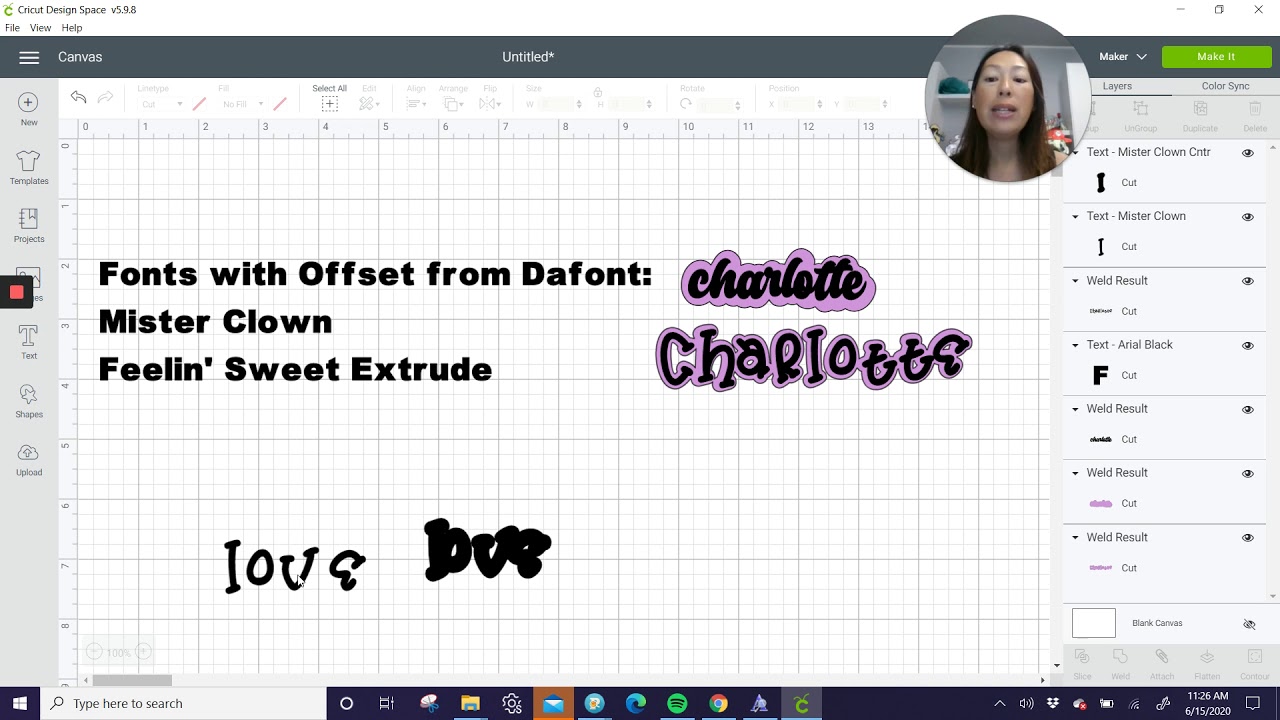Click the Make It button
The width and height of the screenshot is (1280, 720).
(x=1216, y=57)
